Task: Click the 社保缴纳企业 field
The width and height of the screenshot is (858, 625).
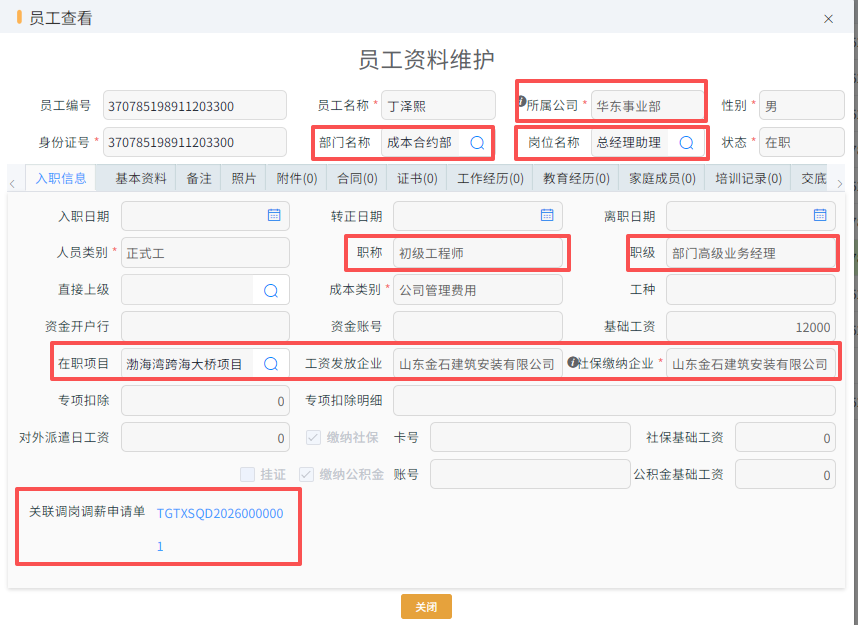Action: point(751,363)
